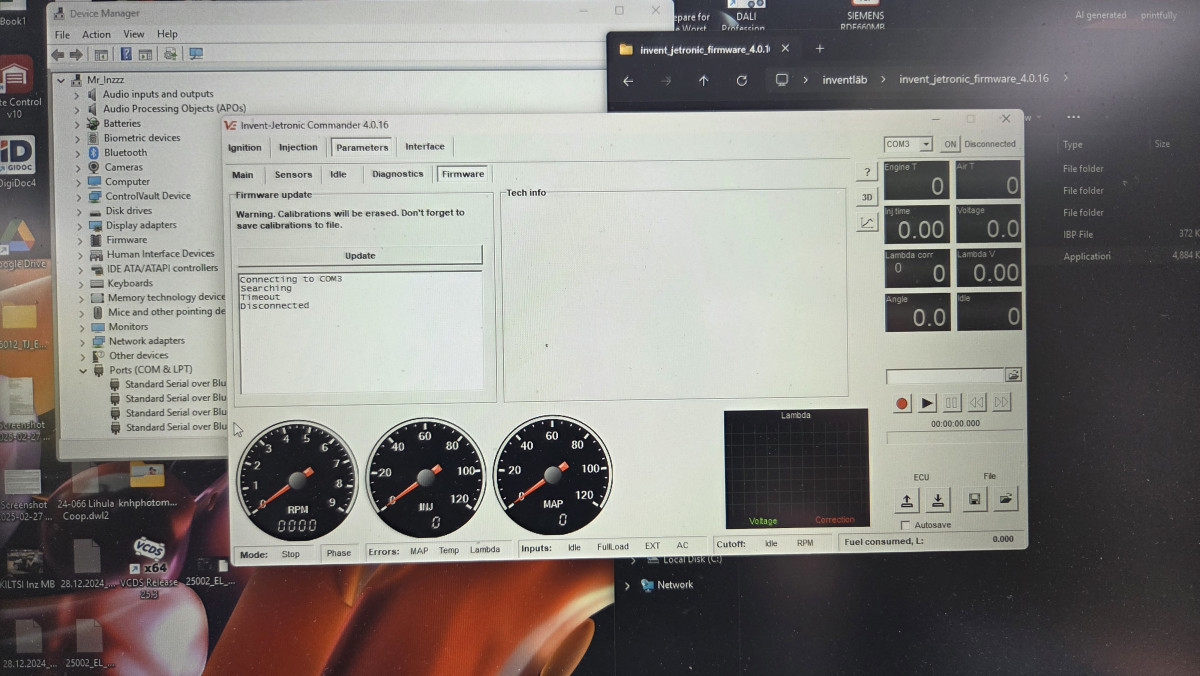
Task: Open the COM3 port dropdown
Action: tap(926, 144)
